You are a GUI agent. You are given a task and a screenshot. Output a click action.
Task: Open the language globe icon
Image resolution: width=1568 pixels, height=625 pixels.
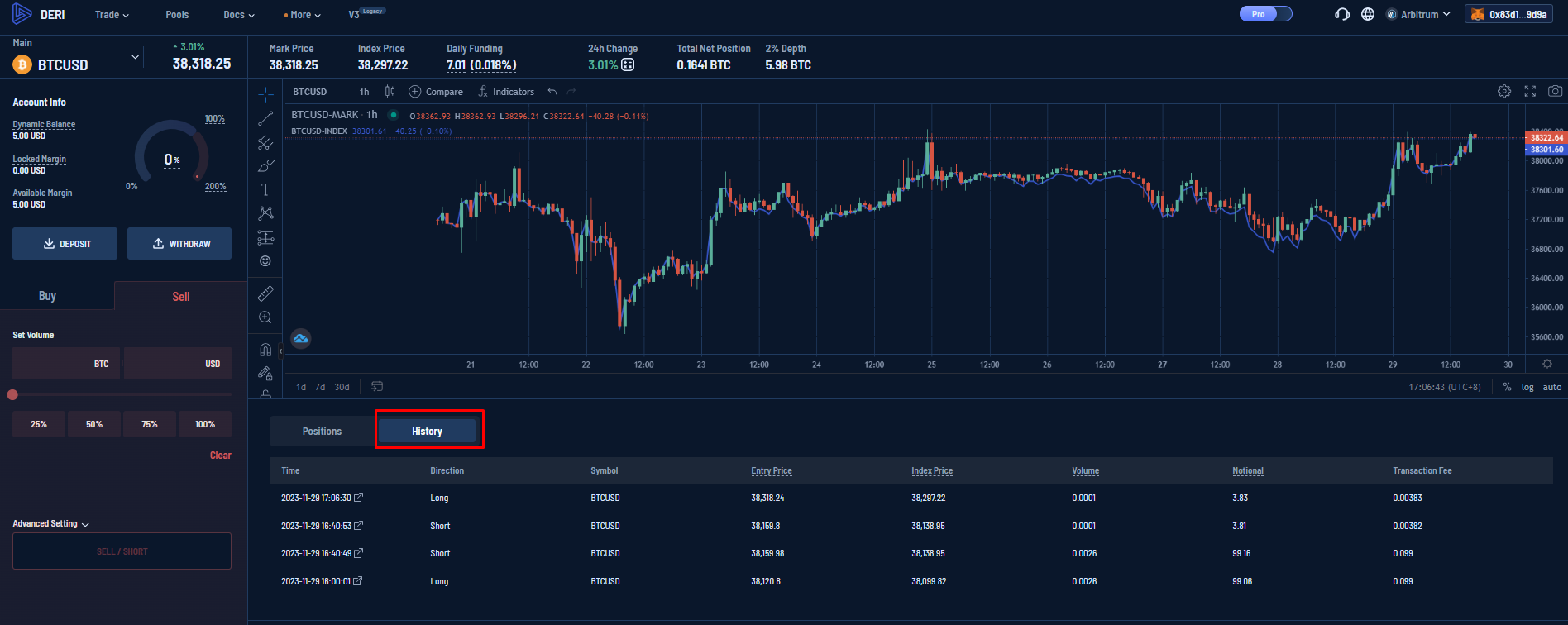[1368, 14]
